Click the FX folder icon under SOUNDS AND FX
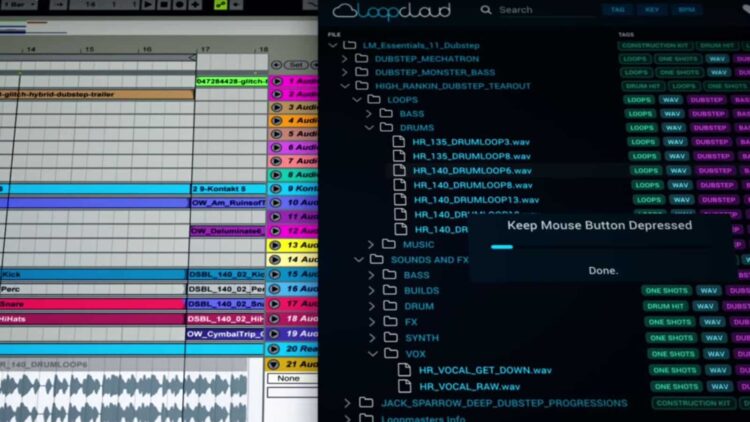Viewport: 750px width, 422px height. click(390, 322)
